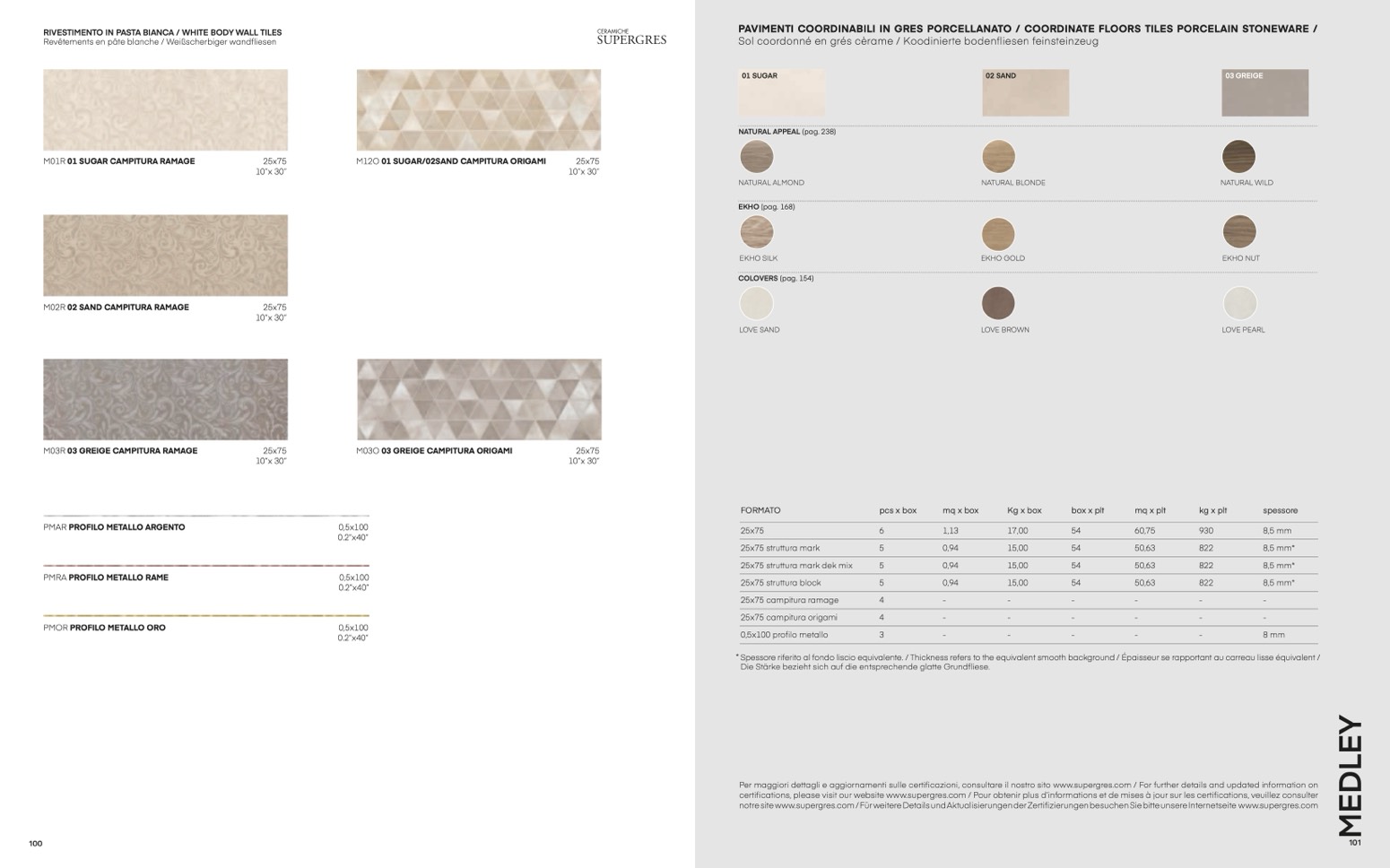Click the M02R Sand Campitura Ramage tile

(166, 256)
